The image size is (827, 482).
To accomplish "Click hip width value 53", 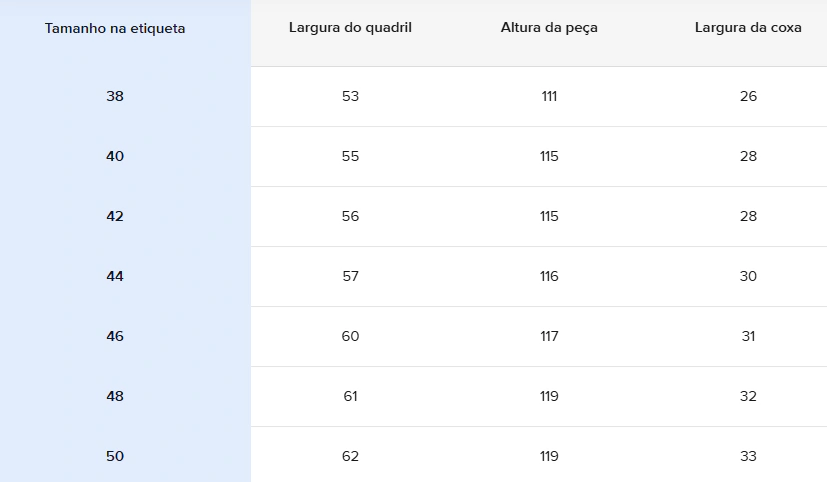I will tap(350, 97).
